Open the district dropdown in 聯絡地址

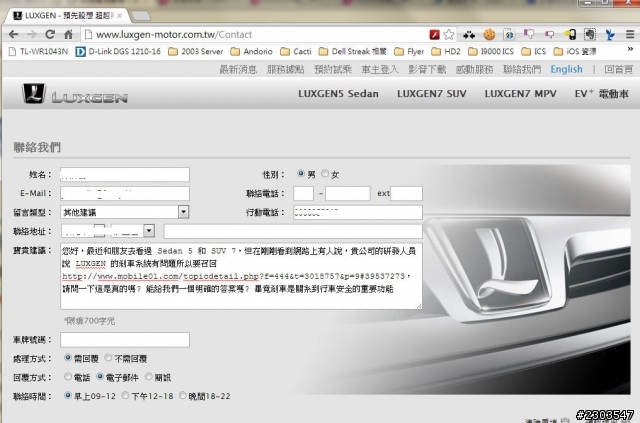[133, 231]
